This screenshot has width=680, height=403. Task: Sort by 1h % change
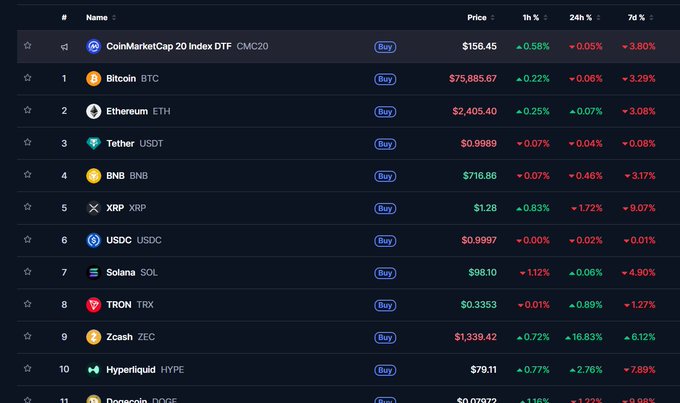tap(535, 17)
